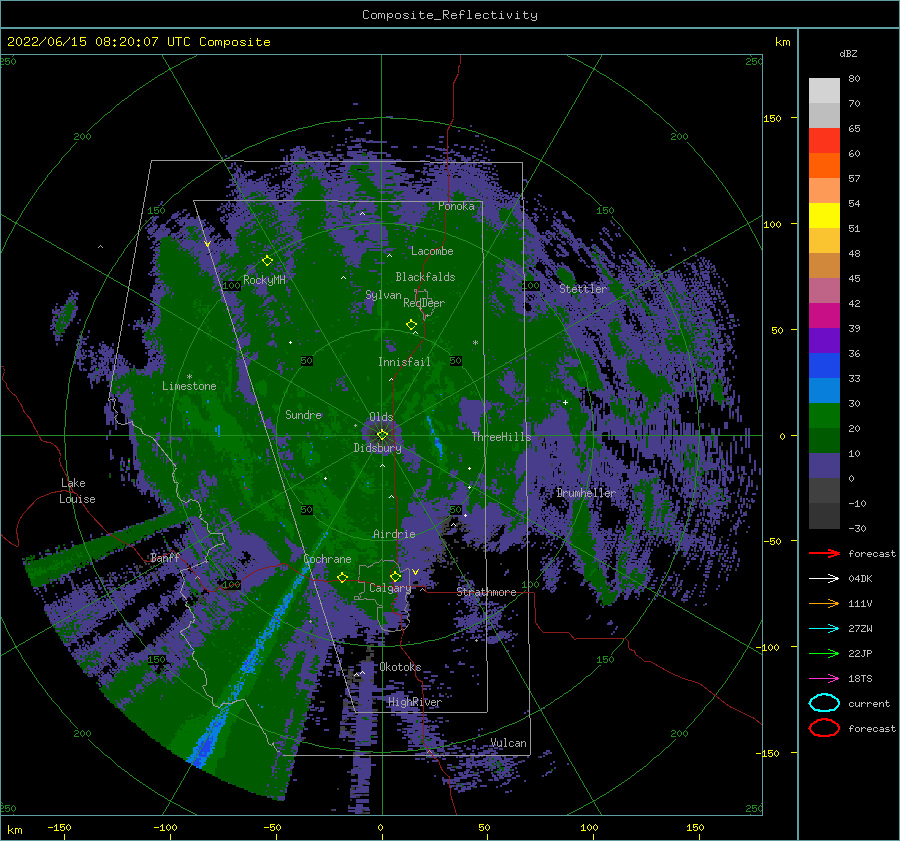The image size is (900, 841).
Task: Click yellow diamond marker below RedDeer
Action: click(411, 325)
